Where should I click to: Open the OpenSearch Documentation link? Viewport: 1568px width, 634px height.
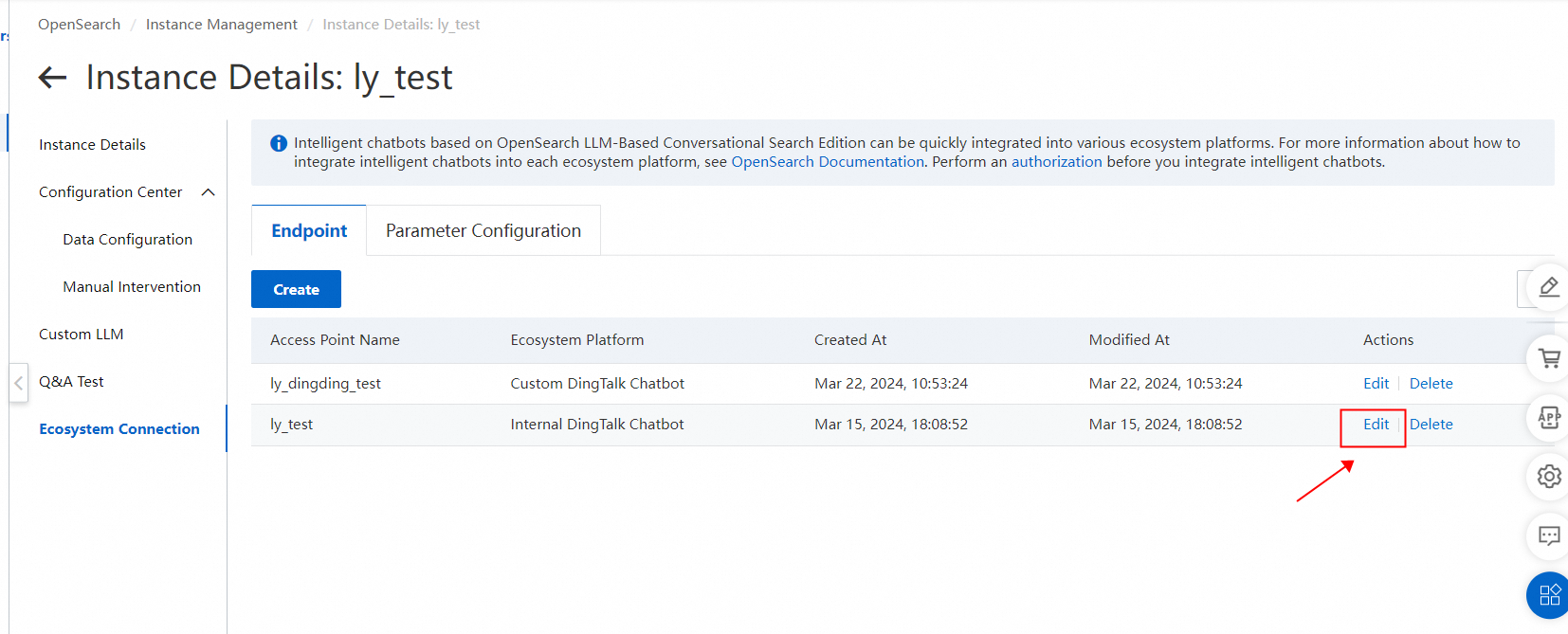pyautogui.click(x=827, y=162)
